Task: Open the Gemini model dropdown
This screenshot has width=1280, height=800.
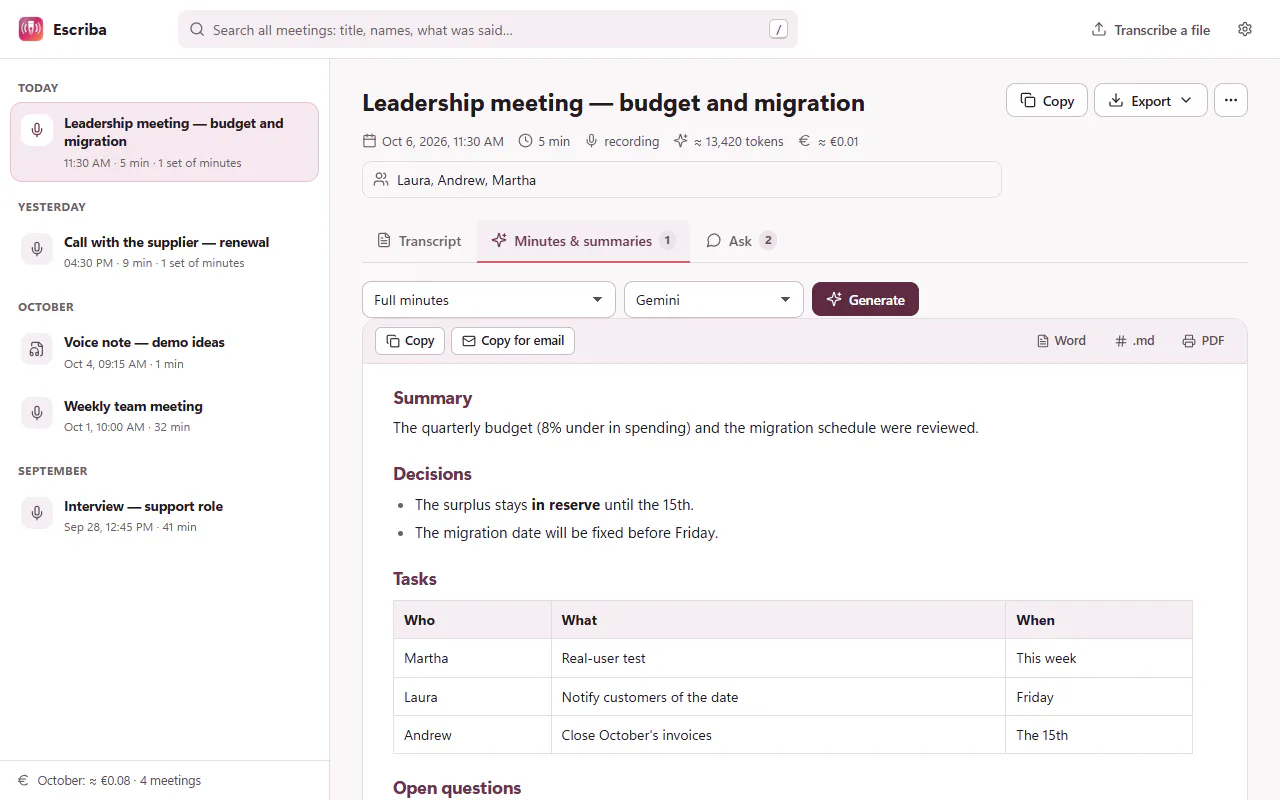Action: pos(714,300)
